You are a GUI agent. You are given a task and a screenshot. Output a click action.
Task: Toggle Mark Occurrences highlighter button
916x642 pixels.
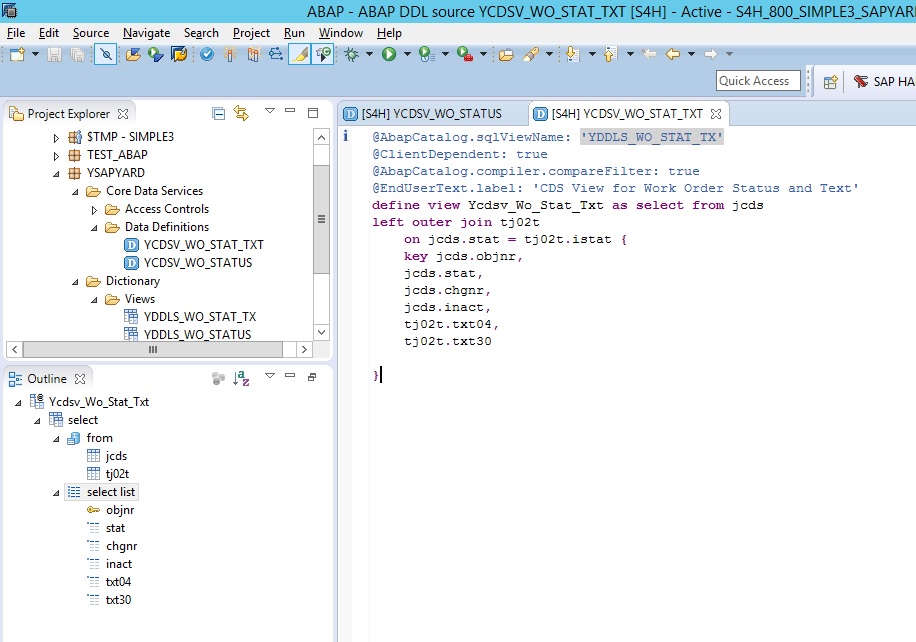(x=300, y=54)
